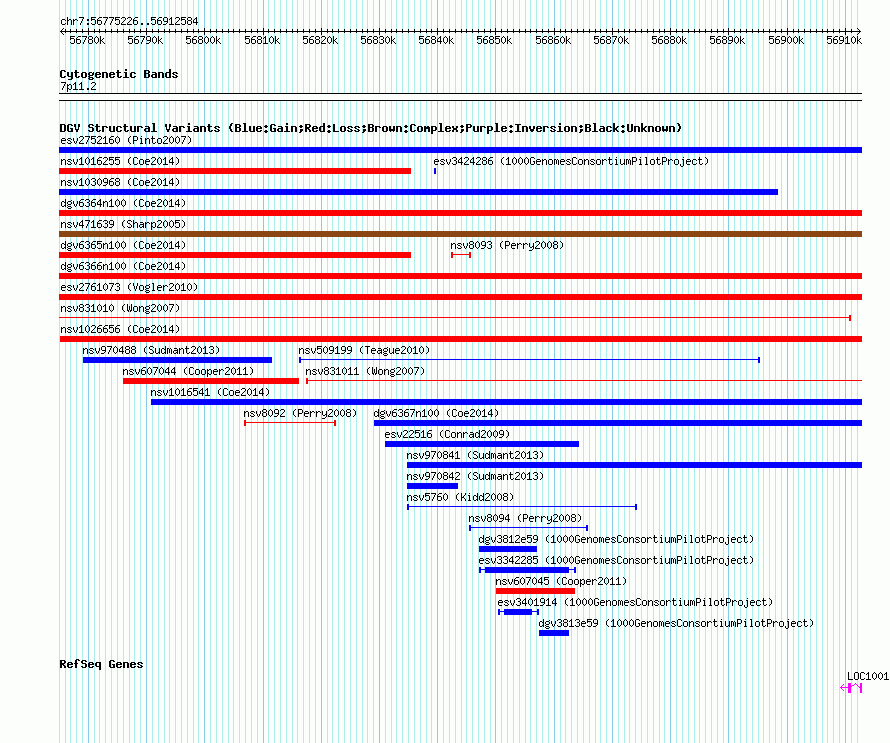
Task: Click the 56910k ruler tick label
Action: [x=844, y=40]
